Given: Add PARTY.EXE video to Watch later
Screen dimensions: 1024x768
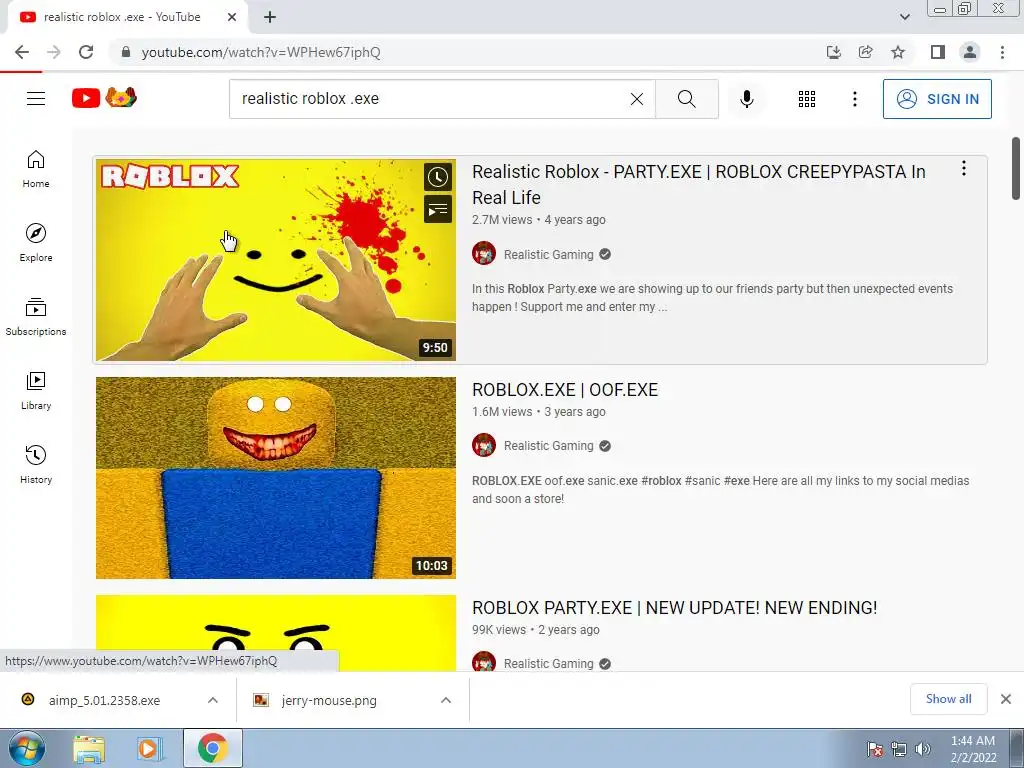Looking at the screenshot, I should (x=438, y=177).
